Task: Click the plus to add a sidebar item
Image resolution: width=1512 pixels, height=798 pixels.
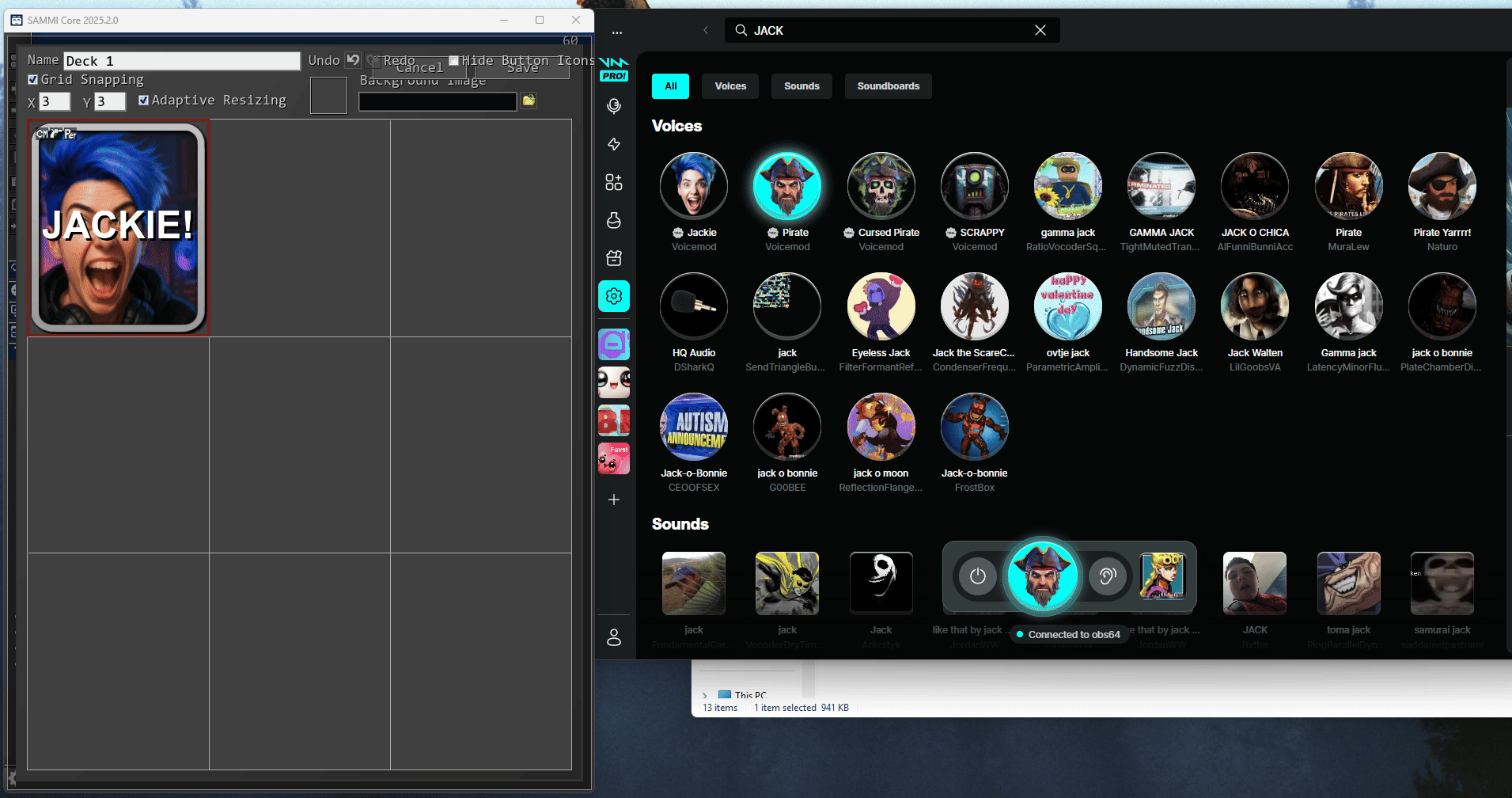Action: pos(614,500)
